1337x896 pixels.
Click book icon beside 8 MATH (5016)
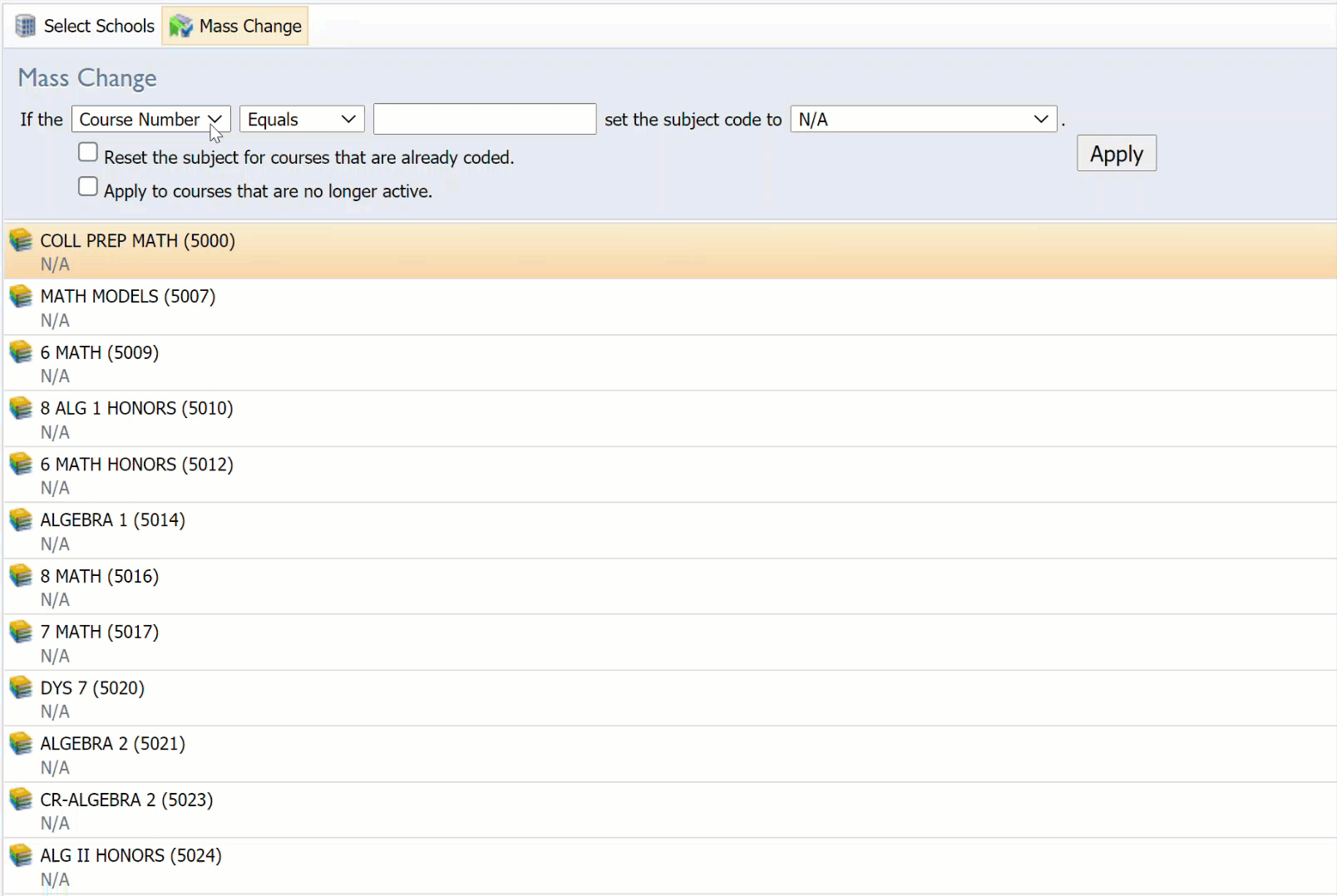point(21,576)
